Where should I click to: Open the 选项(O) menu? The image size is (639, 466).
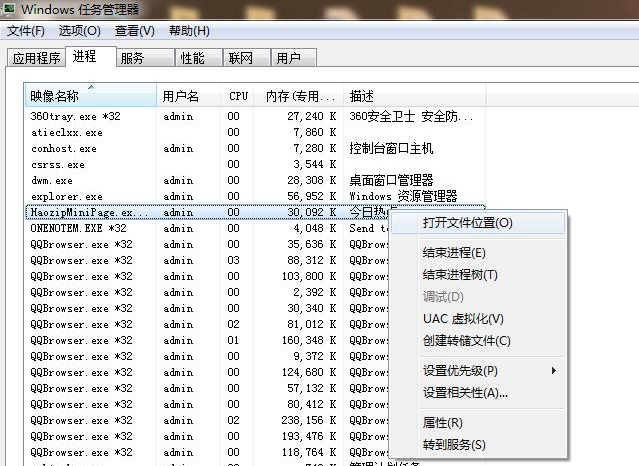pyautogui.click(x=79, y=31)
